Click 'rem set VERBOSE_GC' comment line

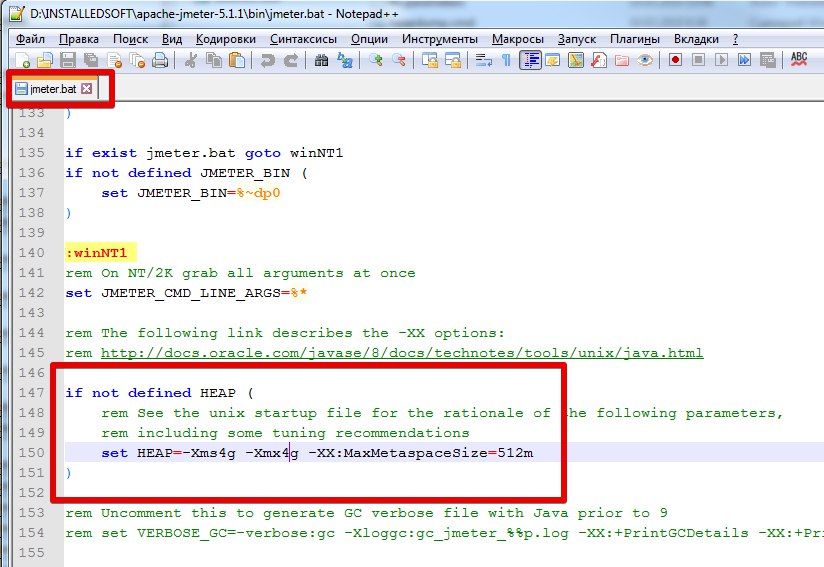coord(444,533)
